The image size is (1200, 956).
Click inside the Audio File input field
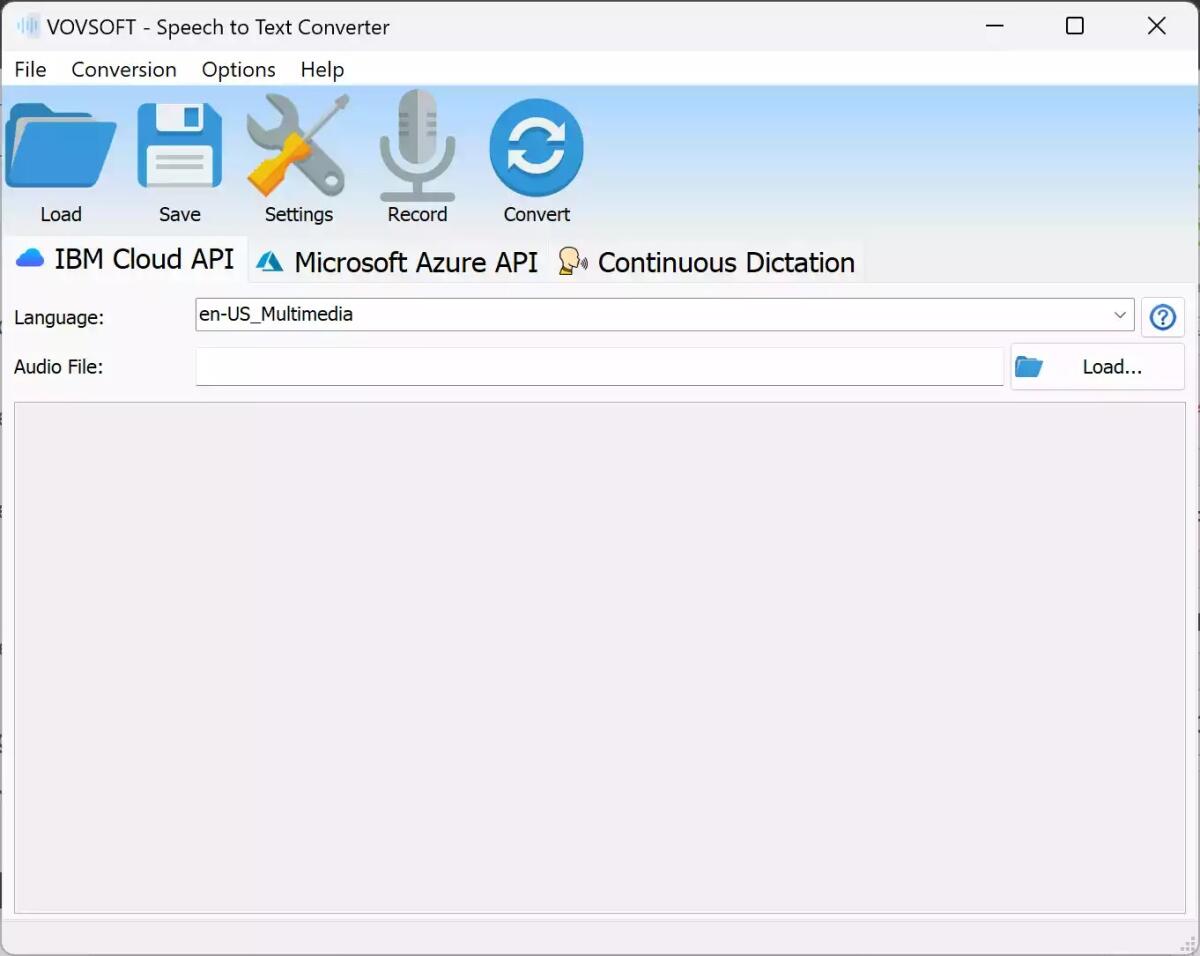coord(598,366)
